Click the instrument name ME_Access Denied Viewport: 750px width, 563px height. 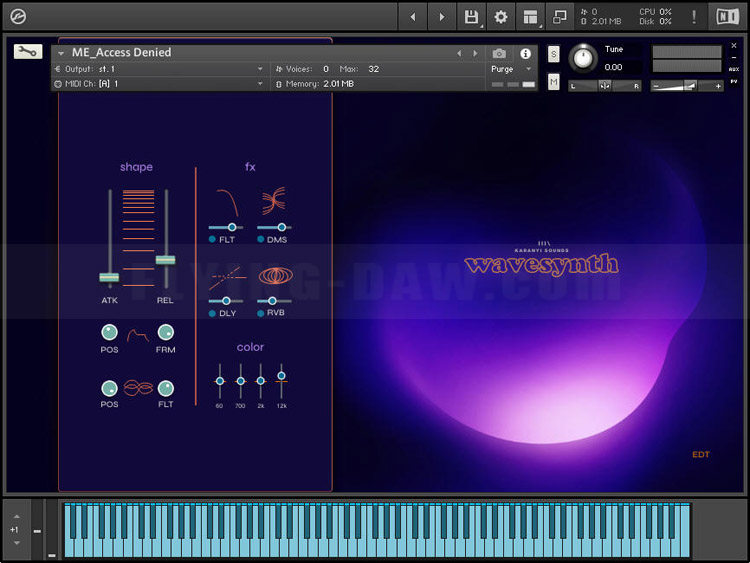121,52
